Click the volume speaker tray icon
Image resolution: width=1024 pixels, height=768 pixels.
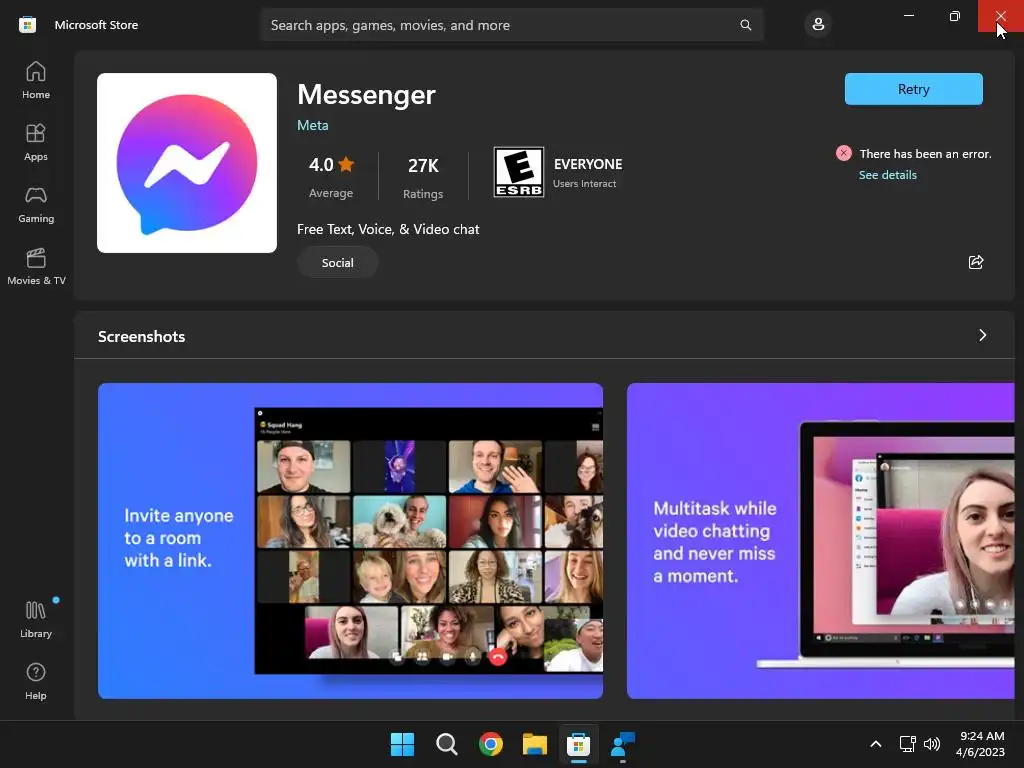(x=932, y=744)
